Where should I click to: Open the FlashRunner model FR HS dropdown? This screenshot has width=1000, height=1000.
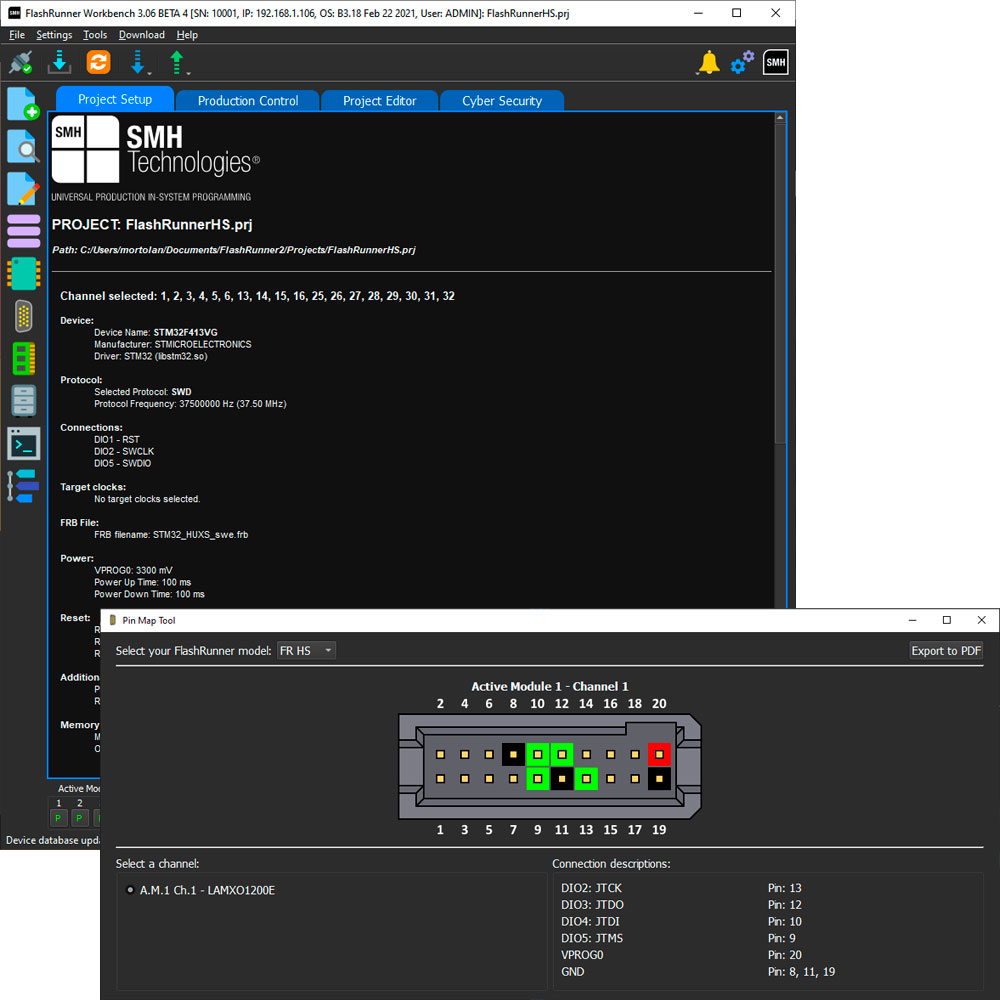click(x=307, y=651)
